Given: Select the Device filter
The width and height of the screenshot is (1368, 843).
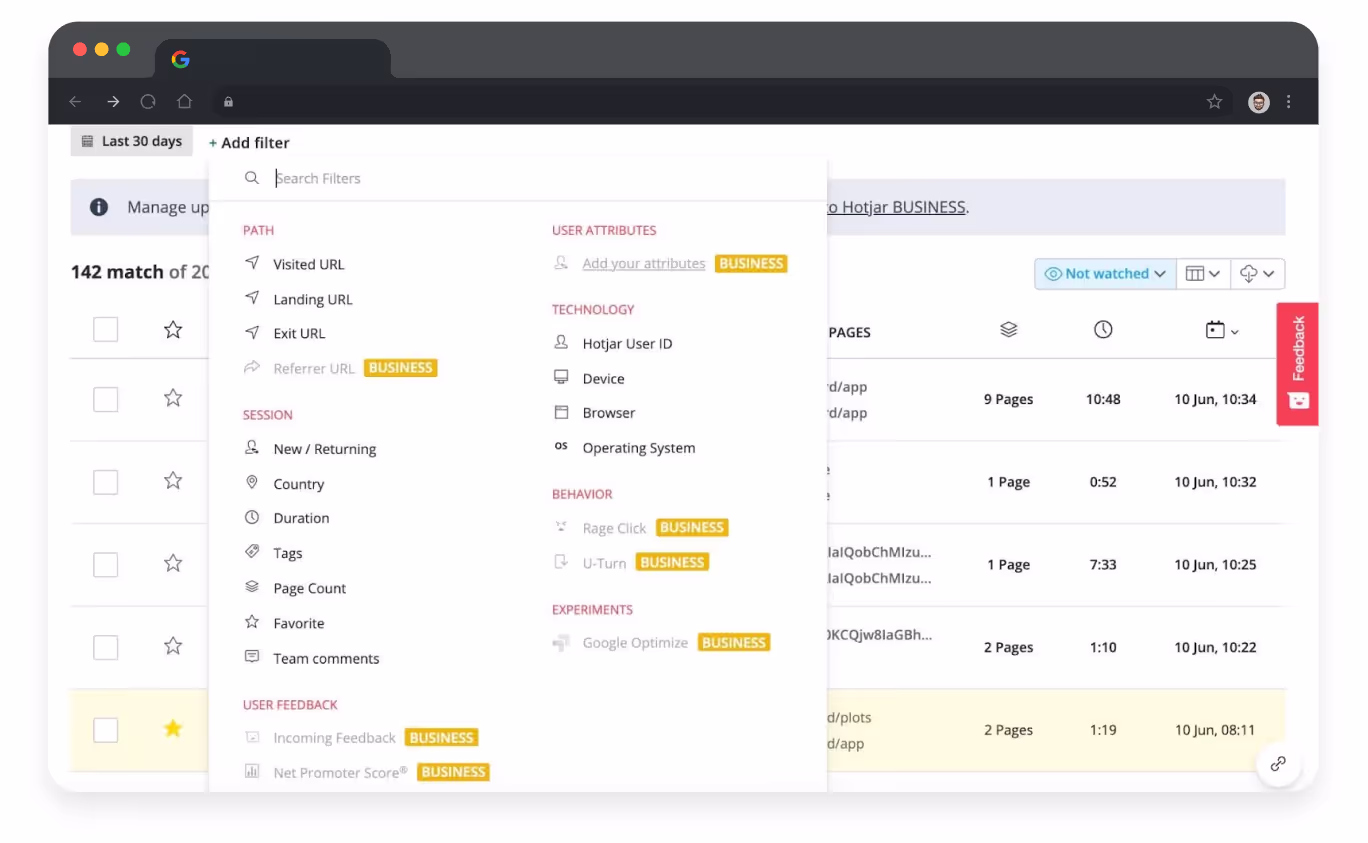Looking at the screenshot, I should [x=603, y=378].
